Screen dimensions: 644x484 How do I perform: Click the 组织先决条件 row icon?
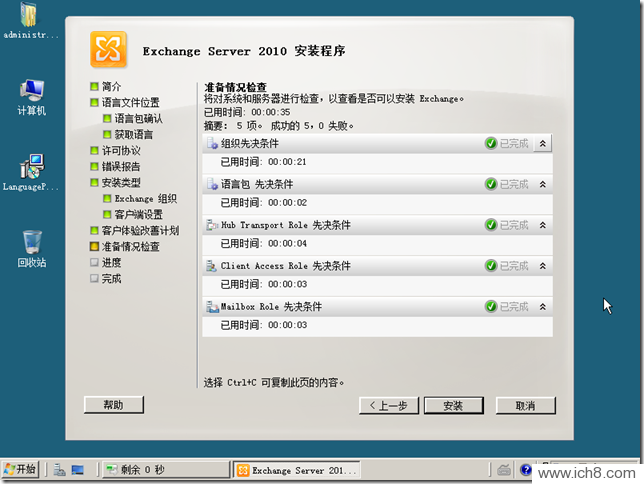[212, 143]
